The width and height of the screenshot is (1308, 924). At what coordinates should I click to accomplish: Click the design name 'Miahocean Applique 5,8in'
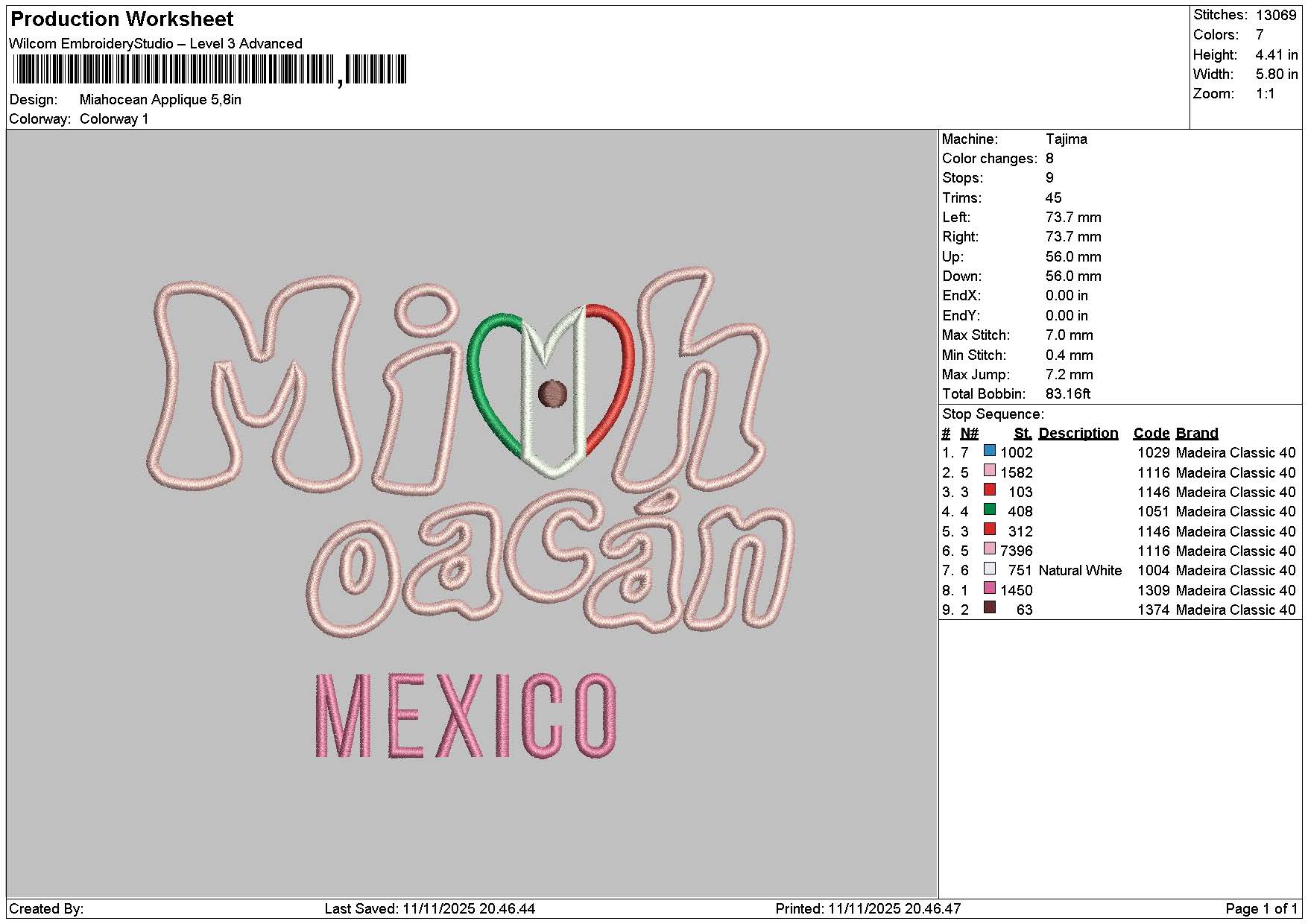160,100
